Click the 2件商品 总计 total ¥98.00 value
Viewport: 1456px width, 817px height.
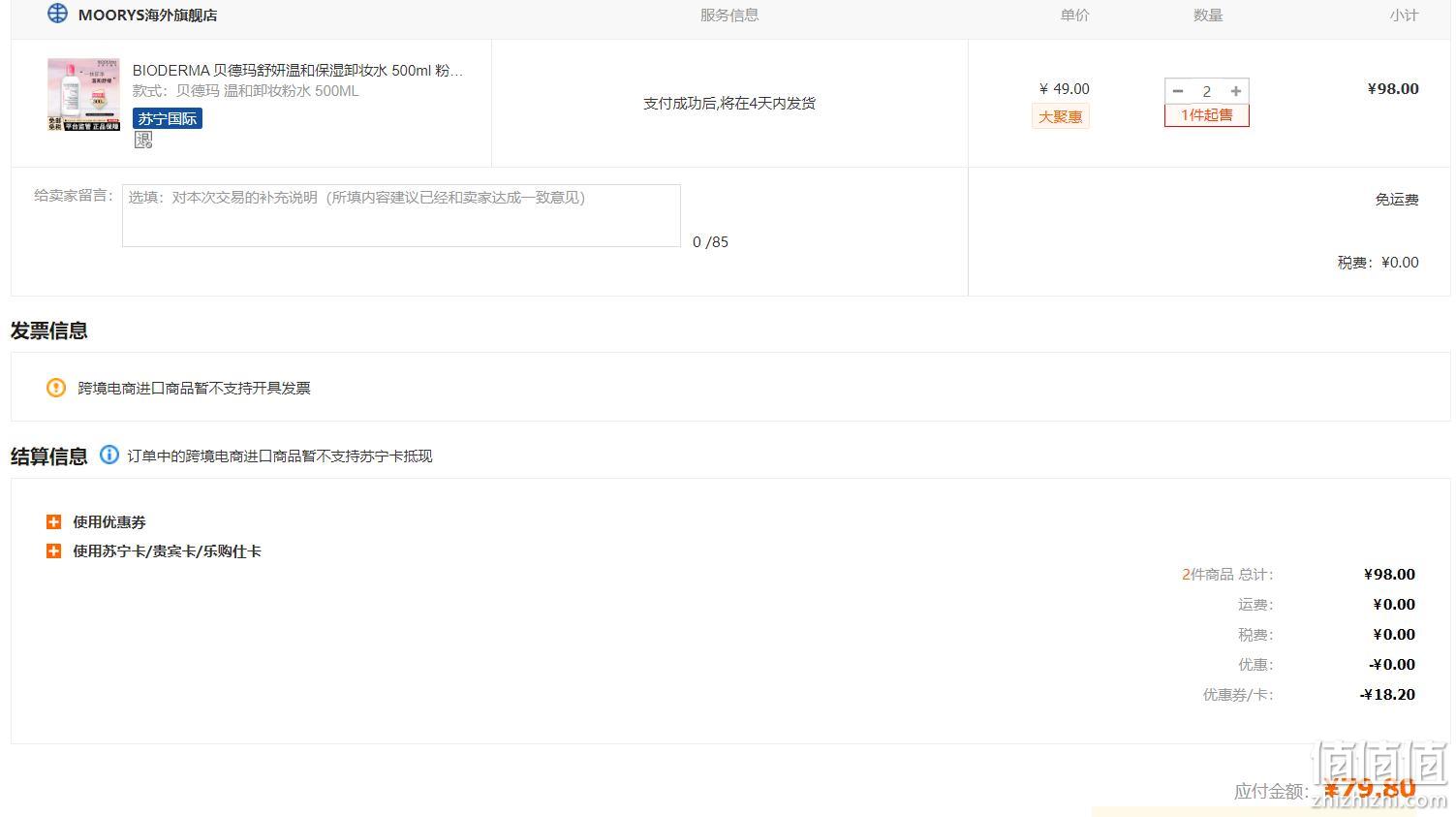1389,574
